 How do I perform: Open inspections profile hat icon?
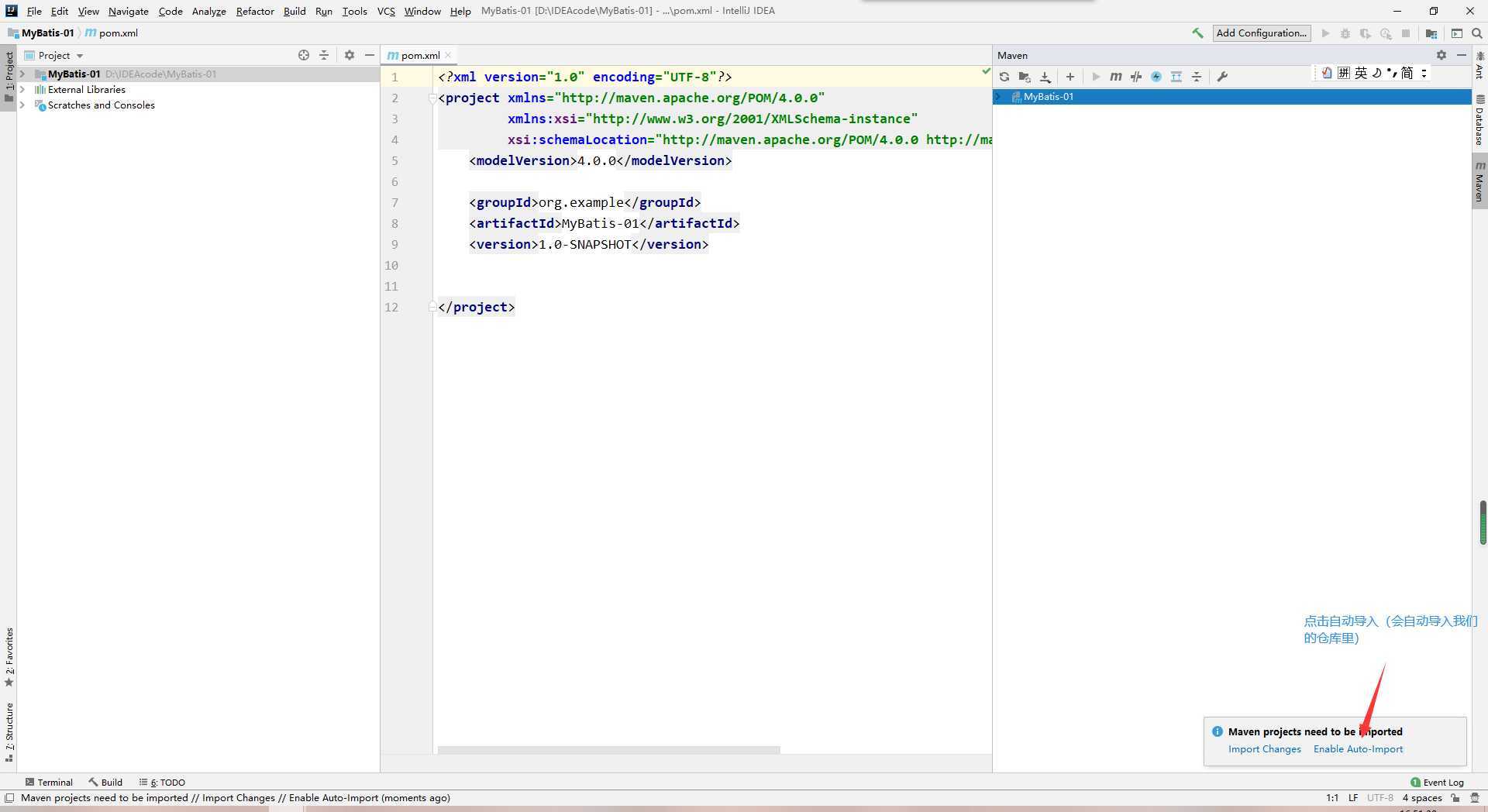point(1475,798)
